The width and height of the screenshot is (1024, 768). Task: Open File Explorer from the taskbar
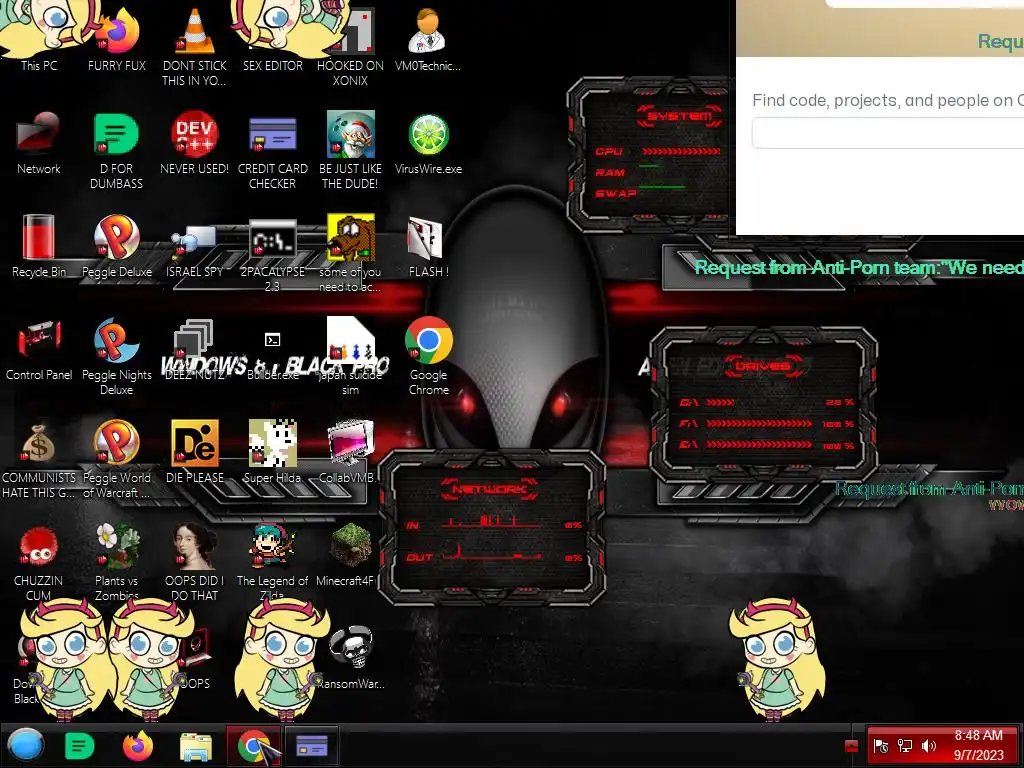[x=196, y=746]
